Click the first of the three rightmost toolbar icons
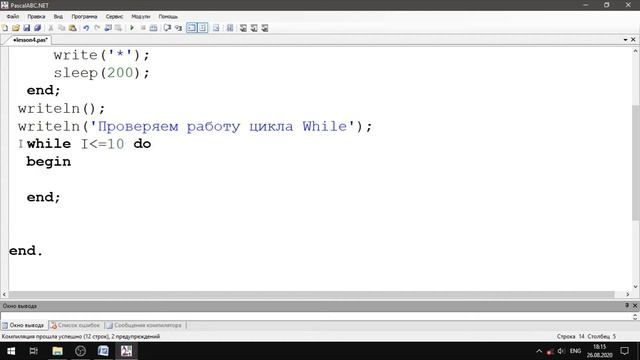 tap(243, 28)
